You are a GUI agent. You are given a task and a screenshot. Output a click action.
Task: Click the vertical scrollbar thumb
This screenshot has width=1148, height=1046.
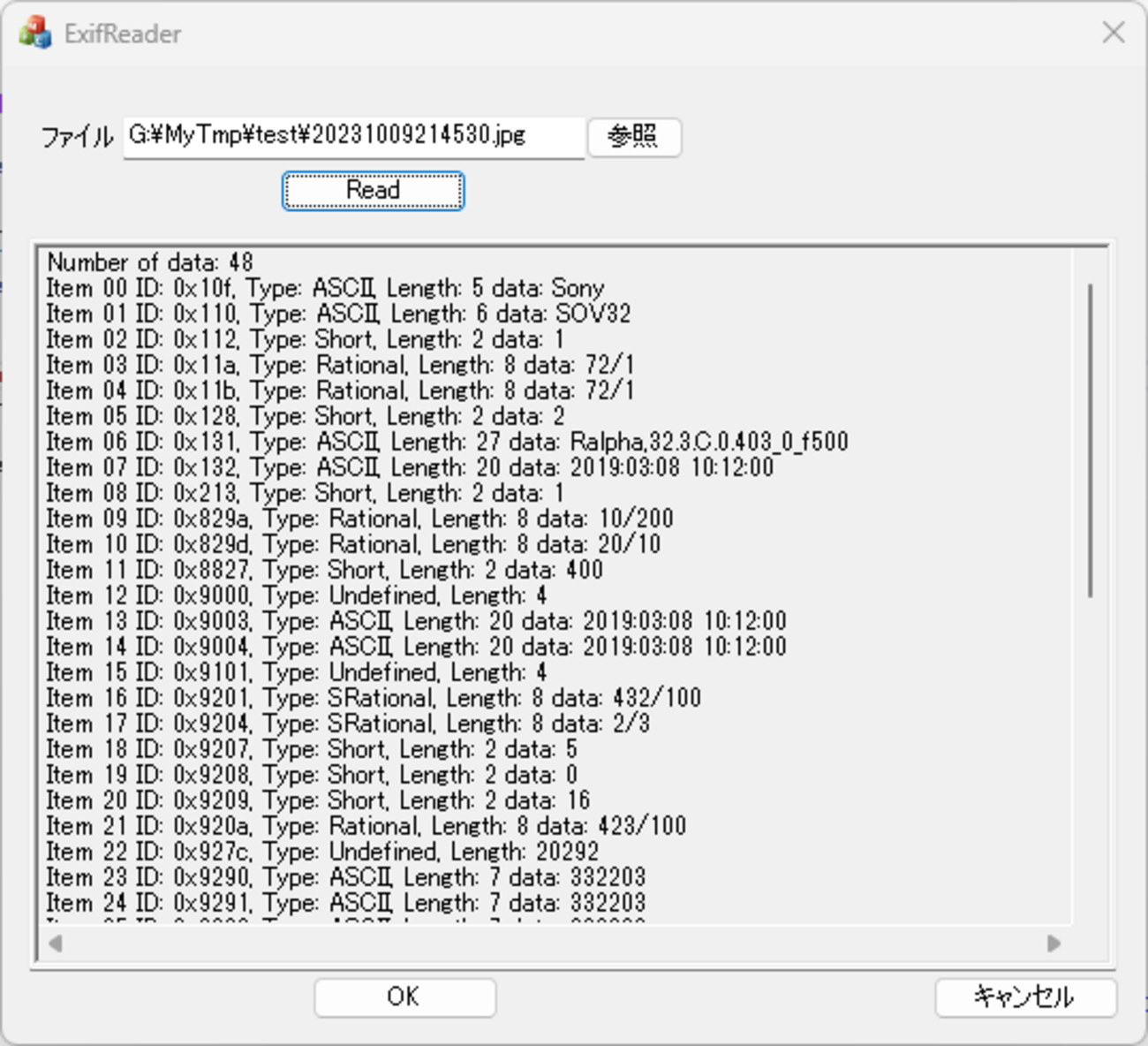tap(1091, 440)
